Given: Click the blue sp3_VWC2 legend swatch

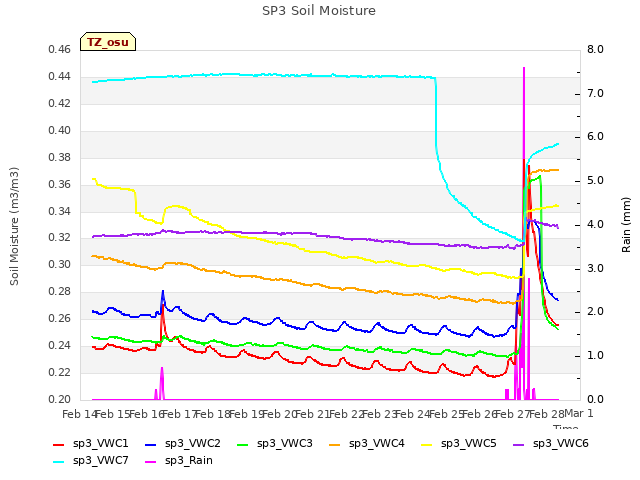Looking at the screenshot, I should point(151,444).
